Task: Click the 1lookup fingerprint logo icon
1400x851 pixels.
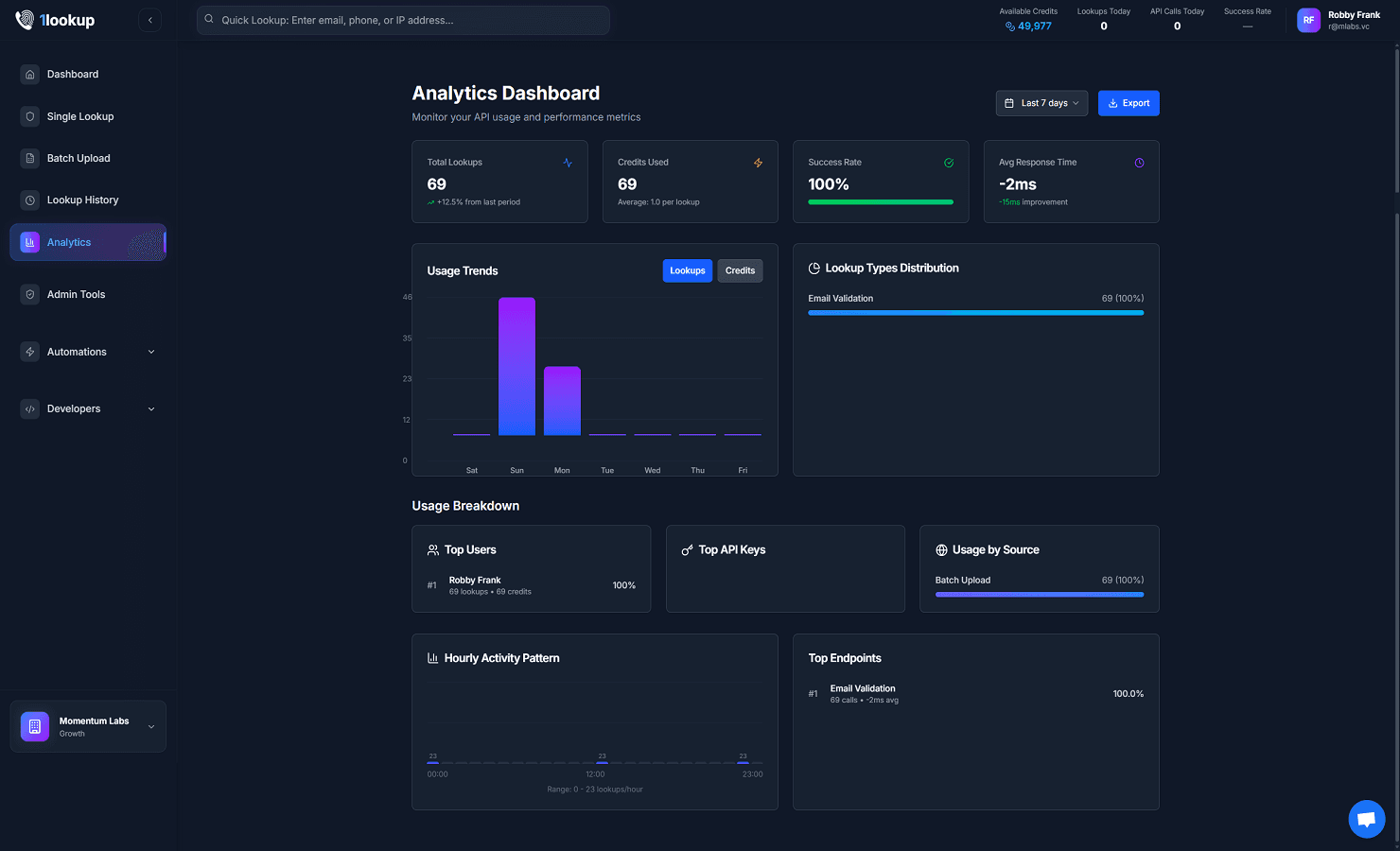Action: coord(25,20)
